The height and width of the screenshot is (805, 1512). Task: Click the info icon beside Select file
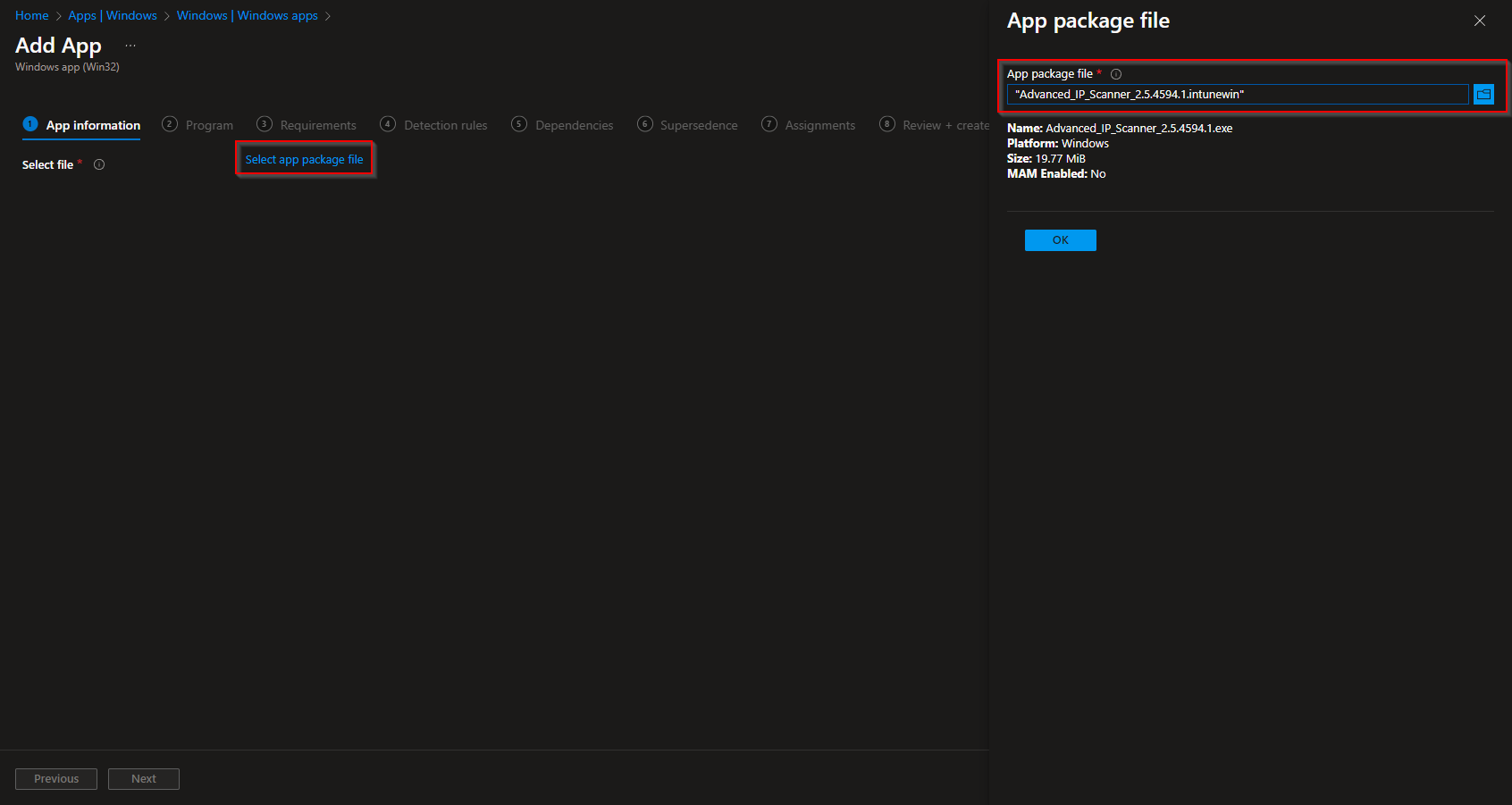[x=98, y=164]
